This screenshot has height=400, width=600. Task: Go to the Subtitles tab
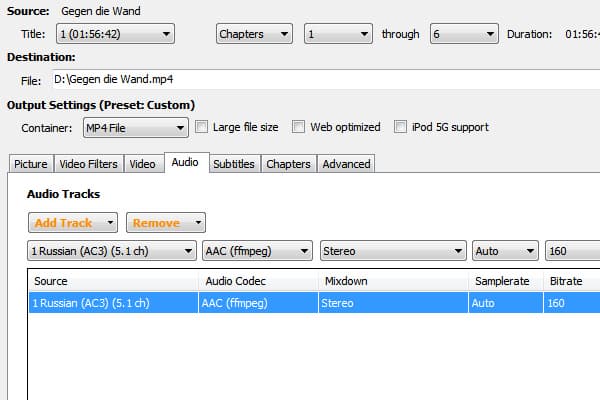[234, 164]
